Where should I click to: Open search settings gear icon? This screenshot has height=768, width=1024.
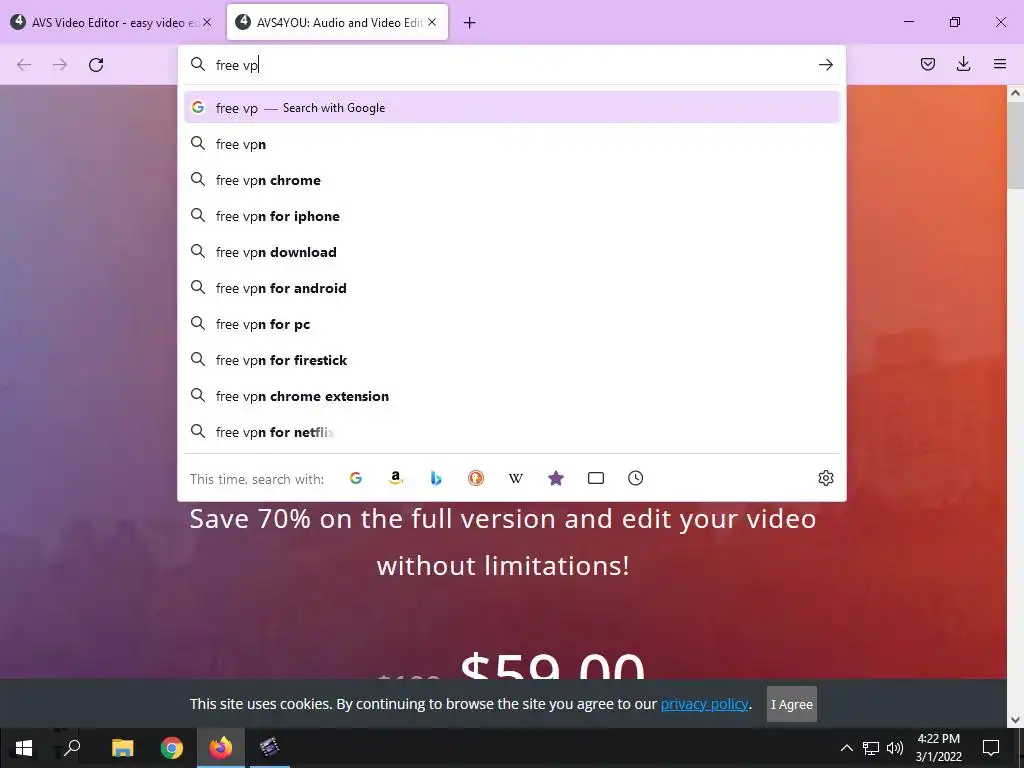pyautogui.click(x=825, y=478)
